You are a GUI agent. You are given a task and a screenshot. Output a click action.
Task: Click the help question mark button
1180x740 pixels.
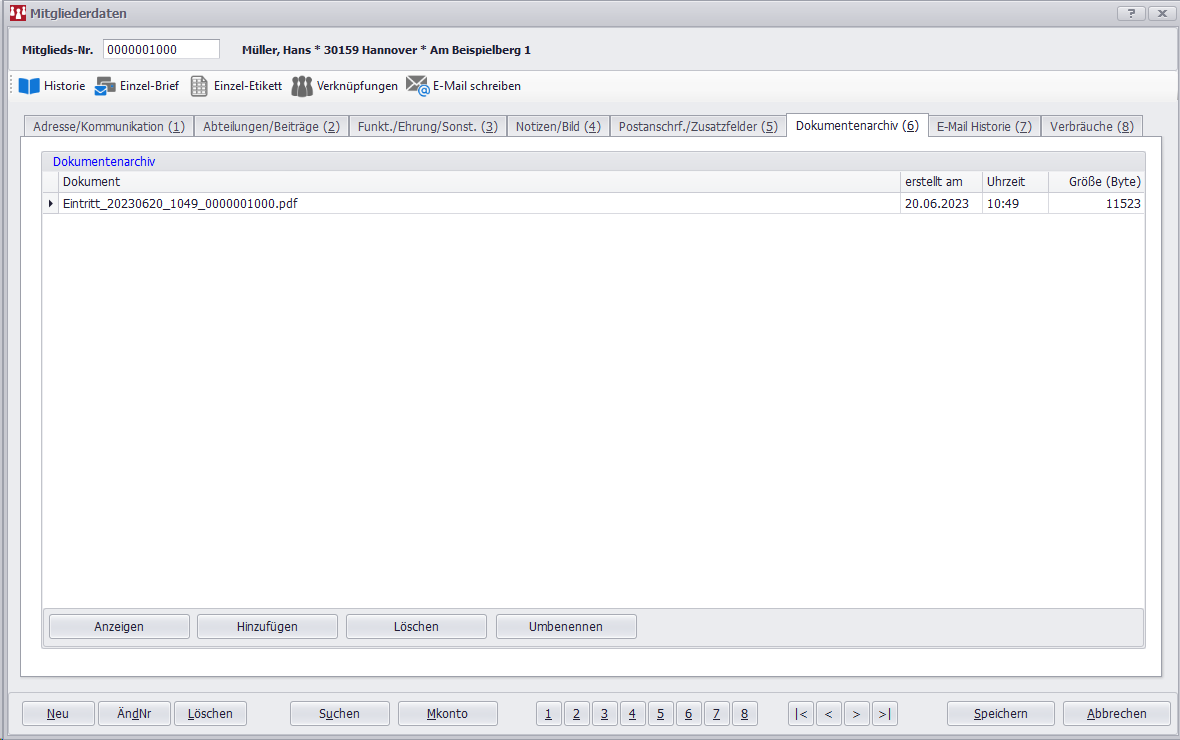[x=1131, y=13]
